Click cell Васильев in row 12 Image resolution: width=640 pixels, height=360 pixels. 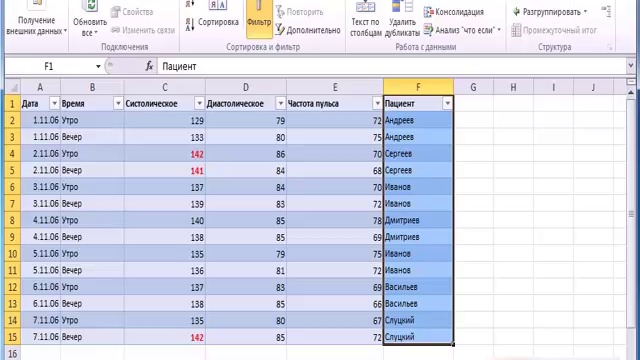point(418,287)
